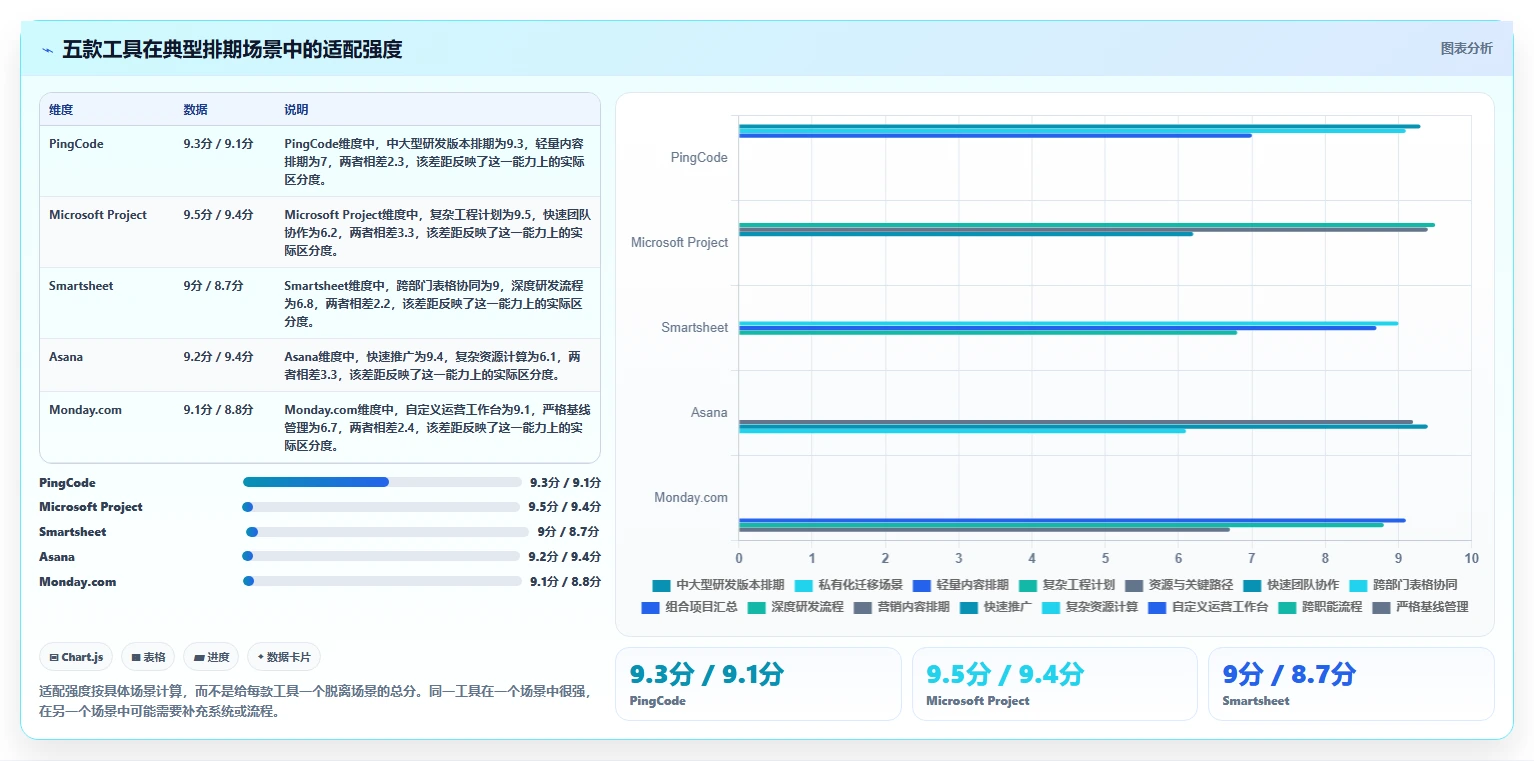Click the Chart.js tag
The image size is (1534, 761).
point(77,657)
